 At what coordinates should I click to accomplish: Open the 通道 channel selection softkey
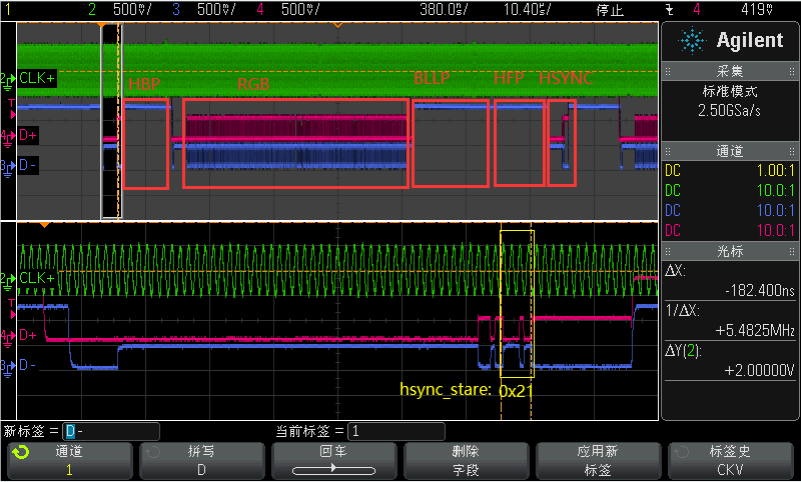click(68, 460)
